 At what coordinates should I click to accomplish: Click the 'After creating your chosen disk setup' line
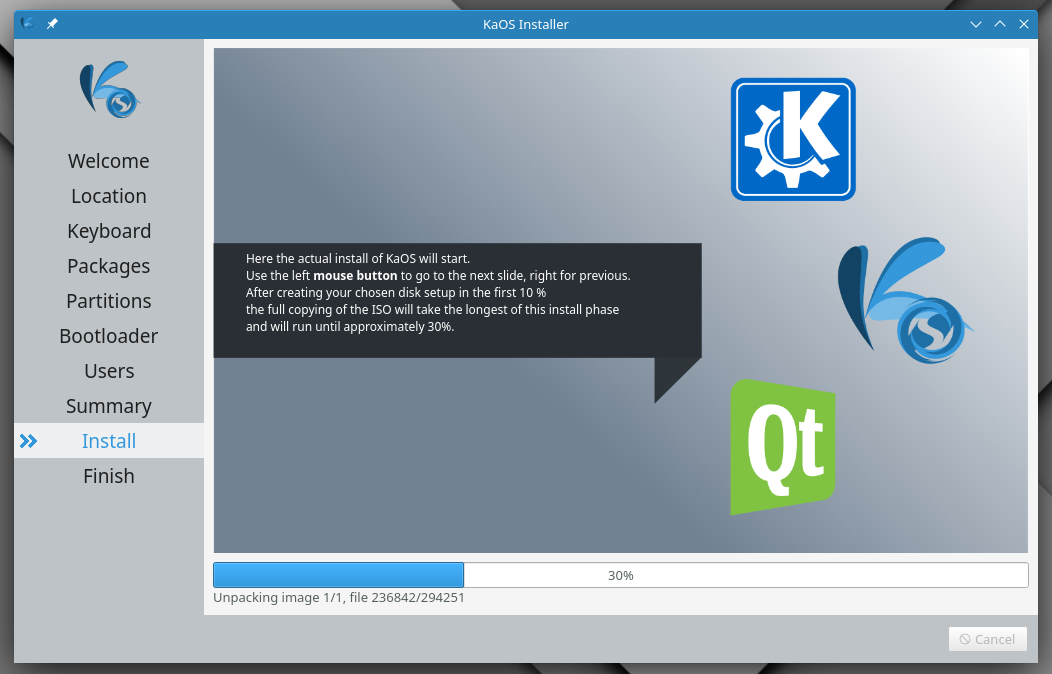396,292
